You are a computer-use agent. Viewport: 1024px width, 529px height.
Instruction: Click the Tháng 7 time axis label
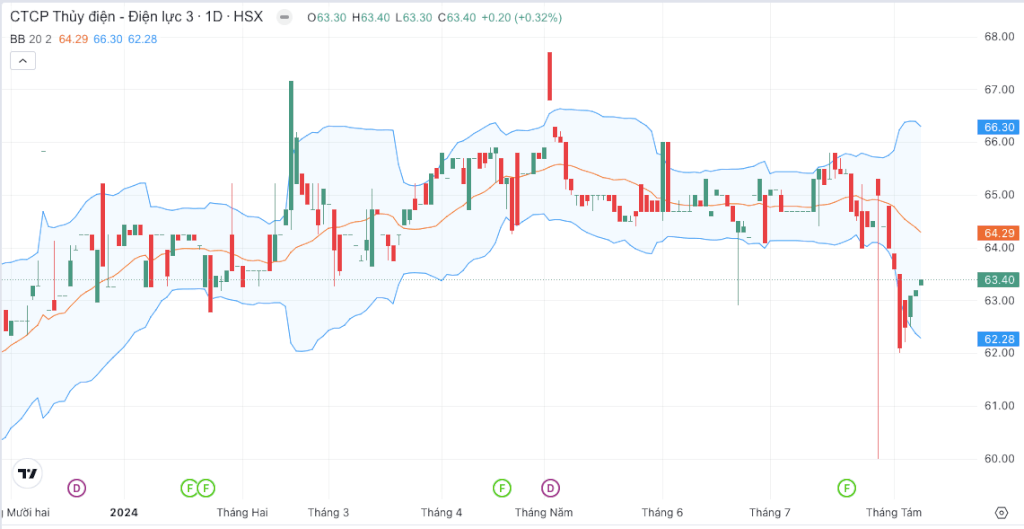coord(769,513)
